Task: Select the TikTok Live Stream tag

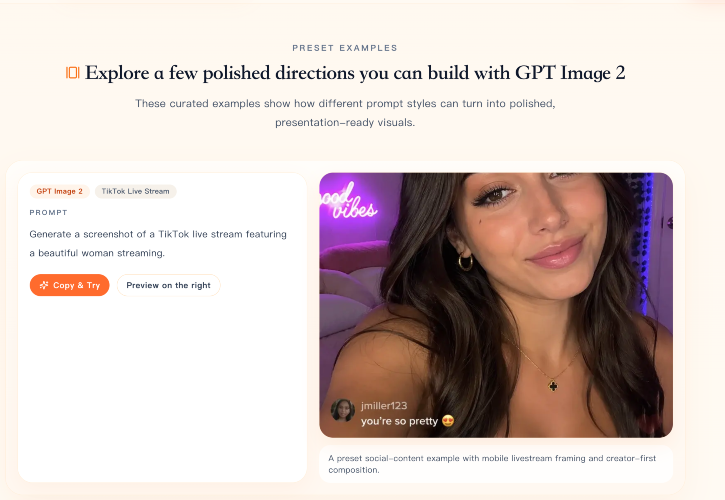Action: [x=135, y=191]
